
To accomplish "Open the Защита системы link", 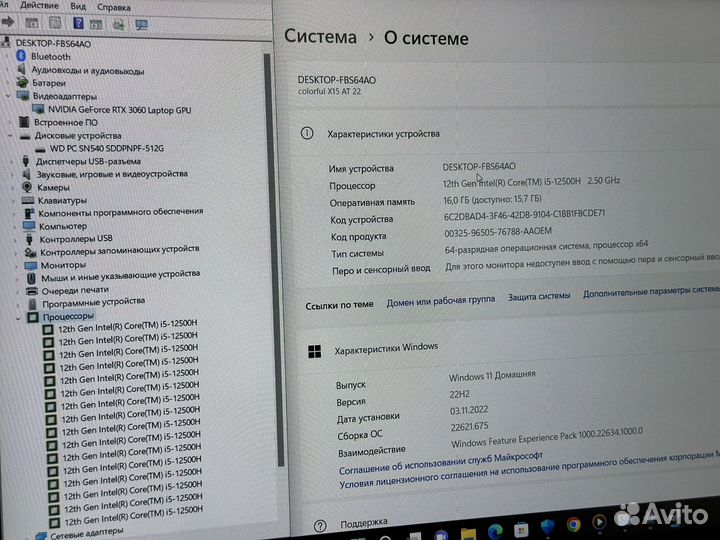I will (x=539, y=297).
